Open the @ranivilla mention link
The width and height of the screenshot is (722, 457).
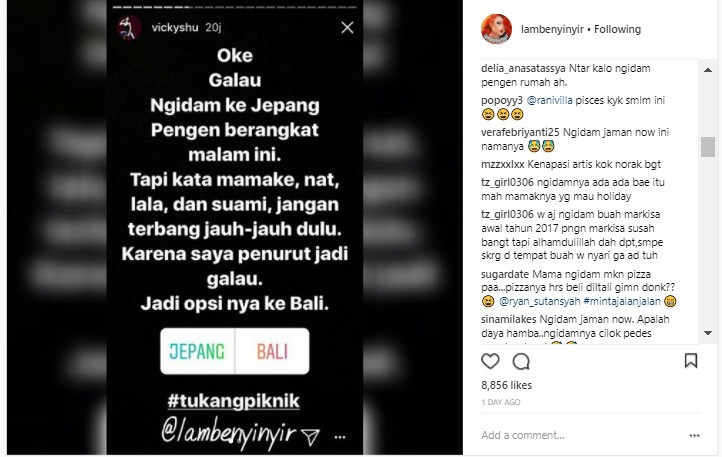549,100
